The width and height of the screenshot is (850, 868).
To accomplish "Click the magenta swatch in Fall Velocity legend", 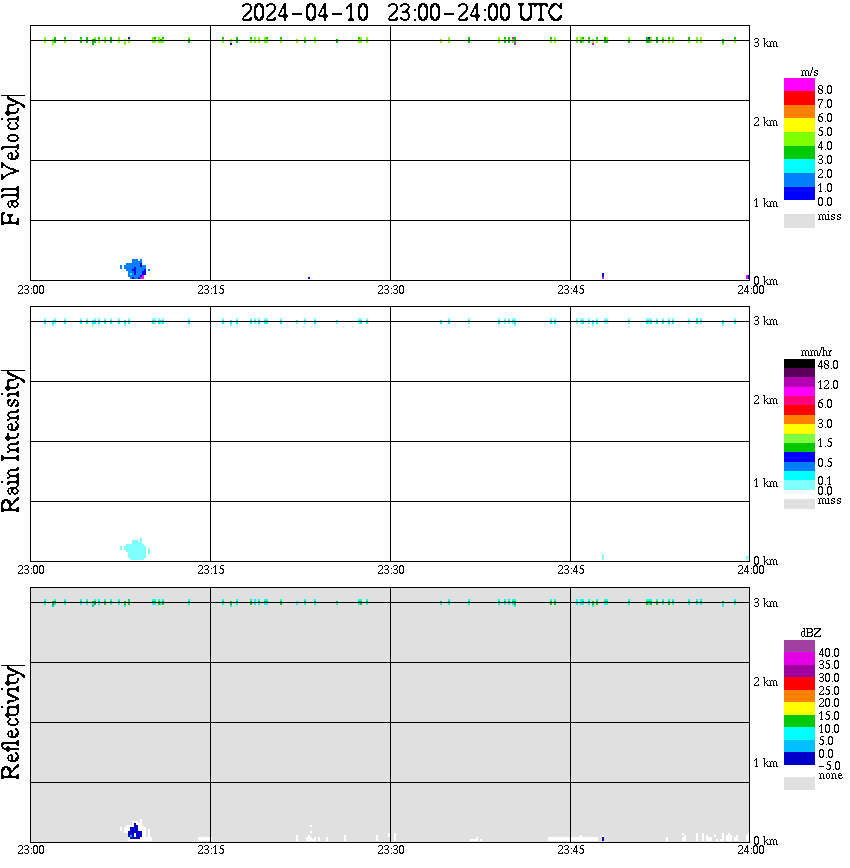I will click(799, 85).
